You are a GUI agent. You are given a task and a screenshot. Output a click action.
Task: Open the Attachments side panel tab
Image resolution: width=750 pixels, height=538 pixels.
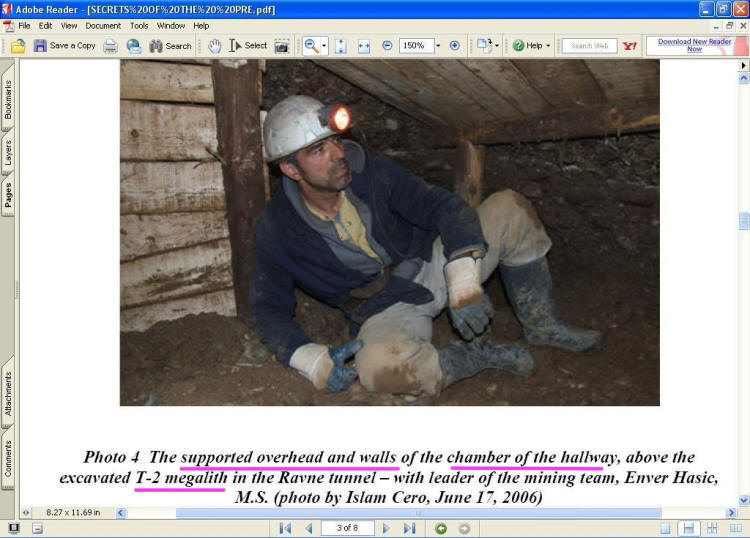pyautogui.click(x=8, y=393)
